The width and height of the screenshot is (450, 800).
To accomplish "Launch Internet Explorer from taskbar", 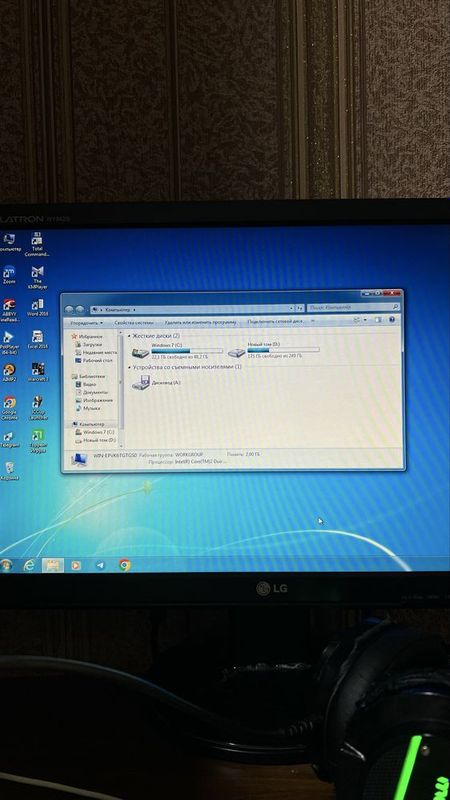I will coord(30,565).
